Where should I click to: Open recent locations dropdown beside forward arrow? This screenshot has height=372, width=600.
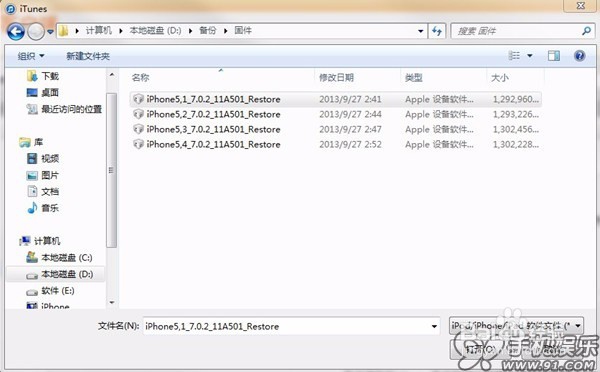coord(51,32)
